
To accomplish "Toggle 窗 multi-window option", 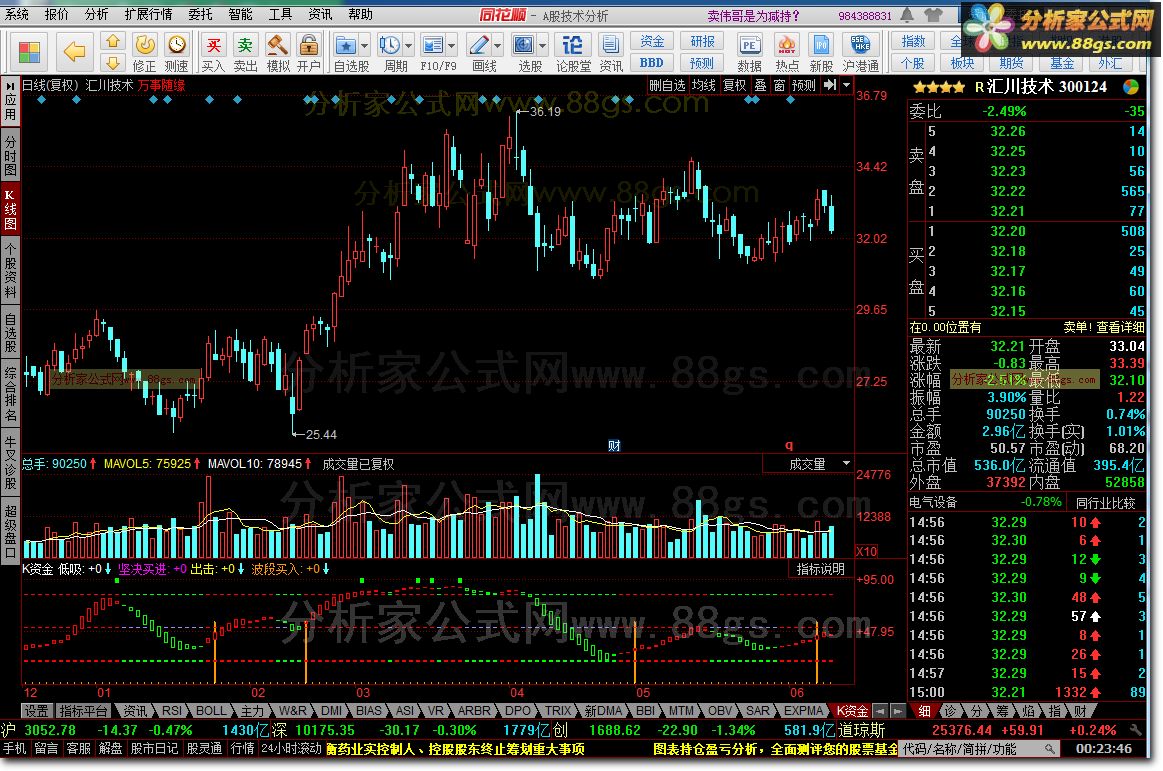I will pos(780,86).
